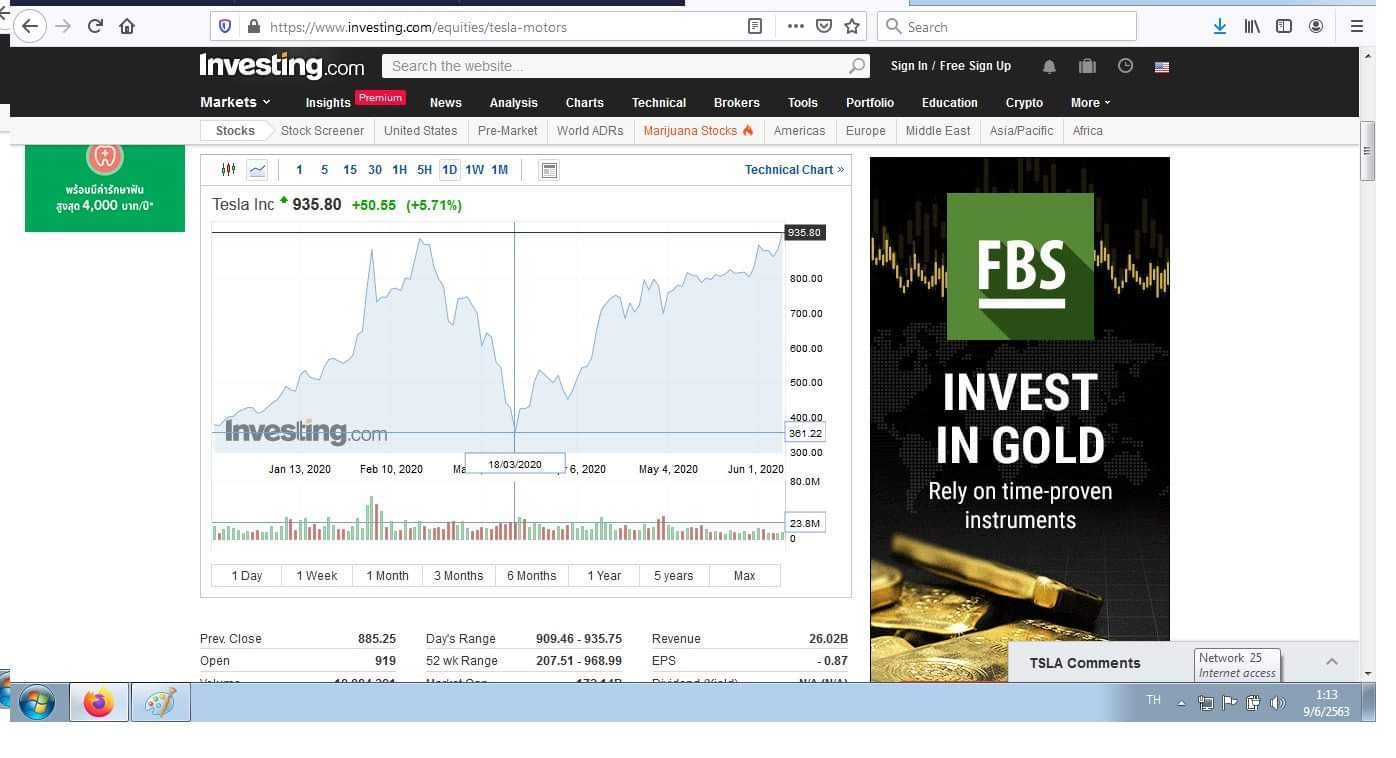Click the Windows volume speaker icon
Viewport: 1396px width, 758px height.
click(1277, 703)
